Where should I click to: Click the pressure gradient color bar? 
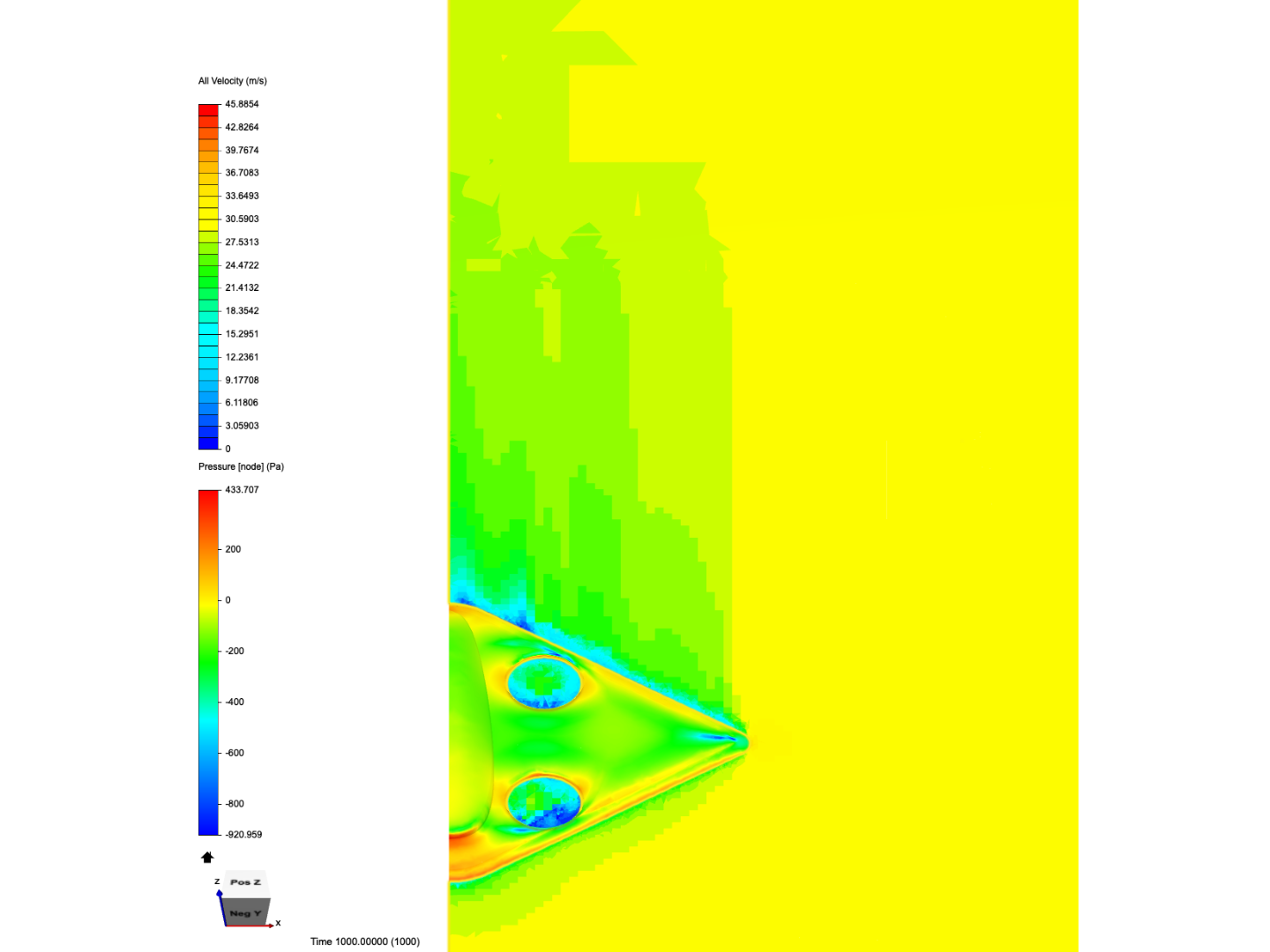click(x=208, y=662)
